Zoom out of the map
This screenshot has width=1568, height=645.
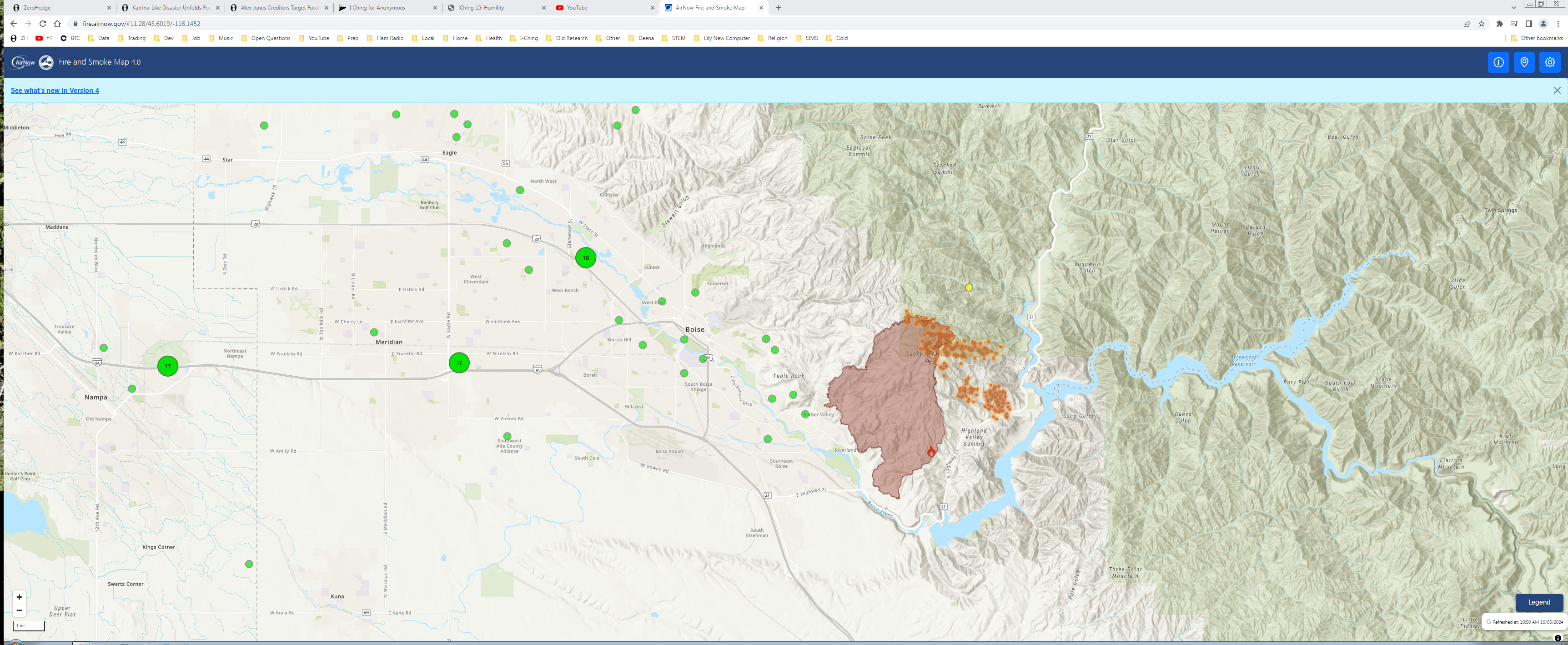click(x=20, y=610)
